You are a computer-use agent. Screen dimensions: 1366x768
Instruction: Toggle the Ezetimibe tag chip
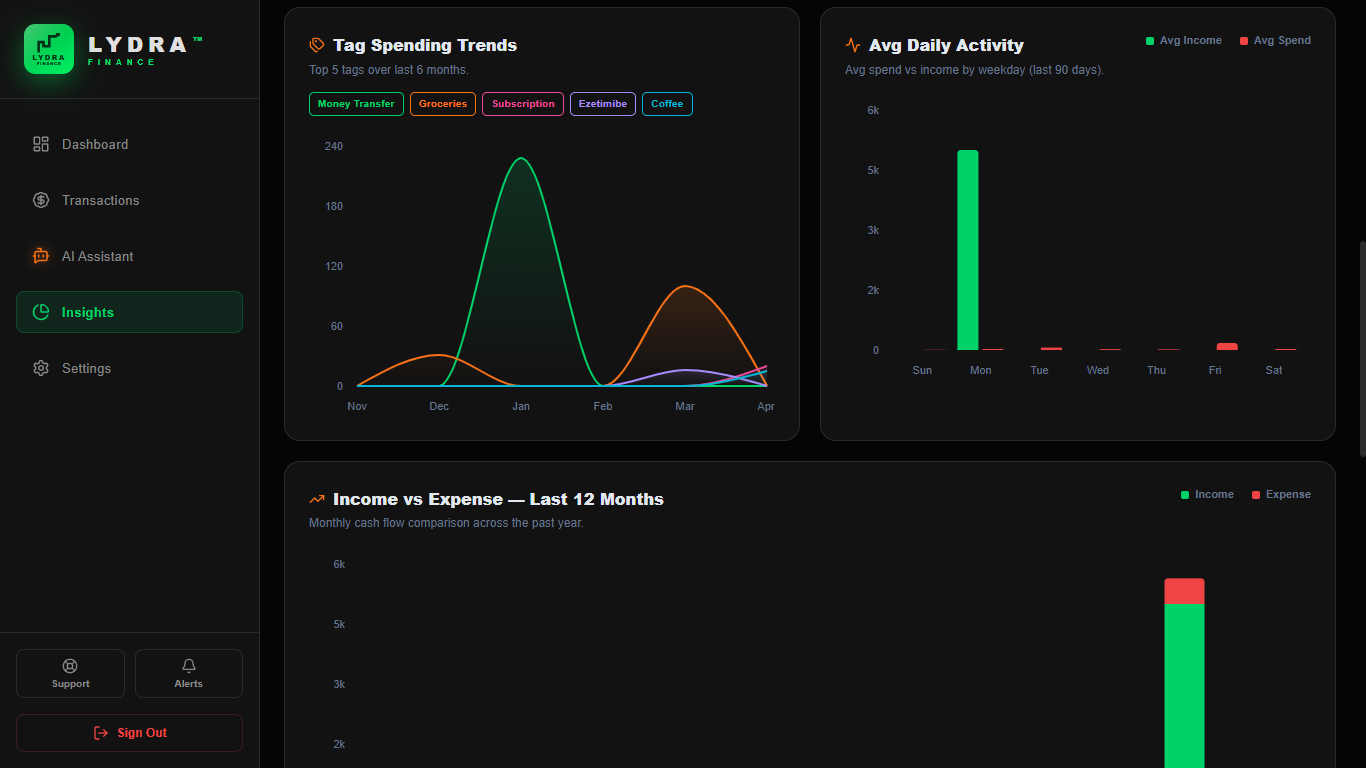point(602,104)
